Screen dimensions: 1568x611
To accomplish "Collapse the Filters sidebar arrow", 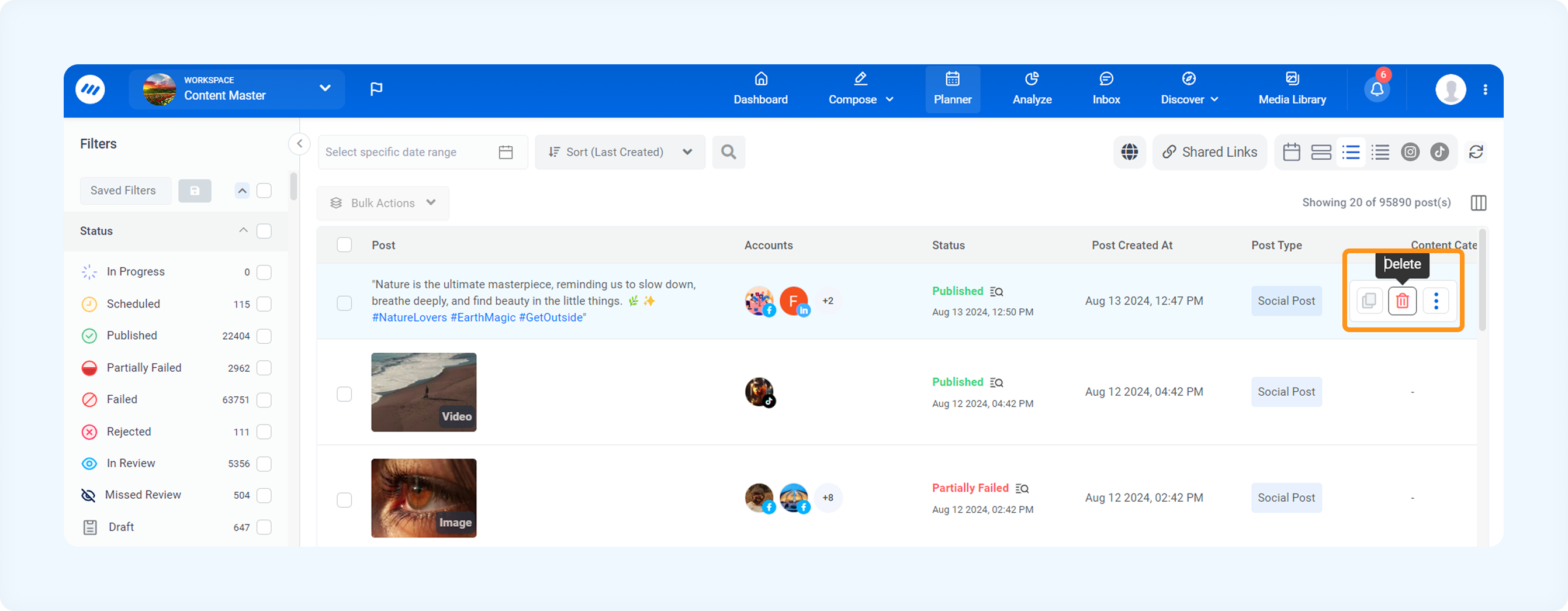I will (x=299, y=144).
